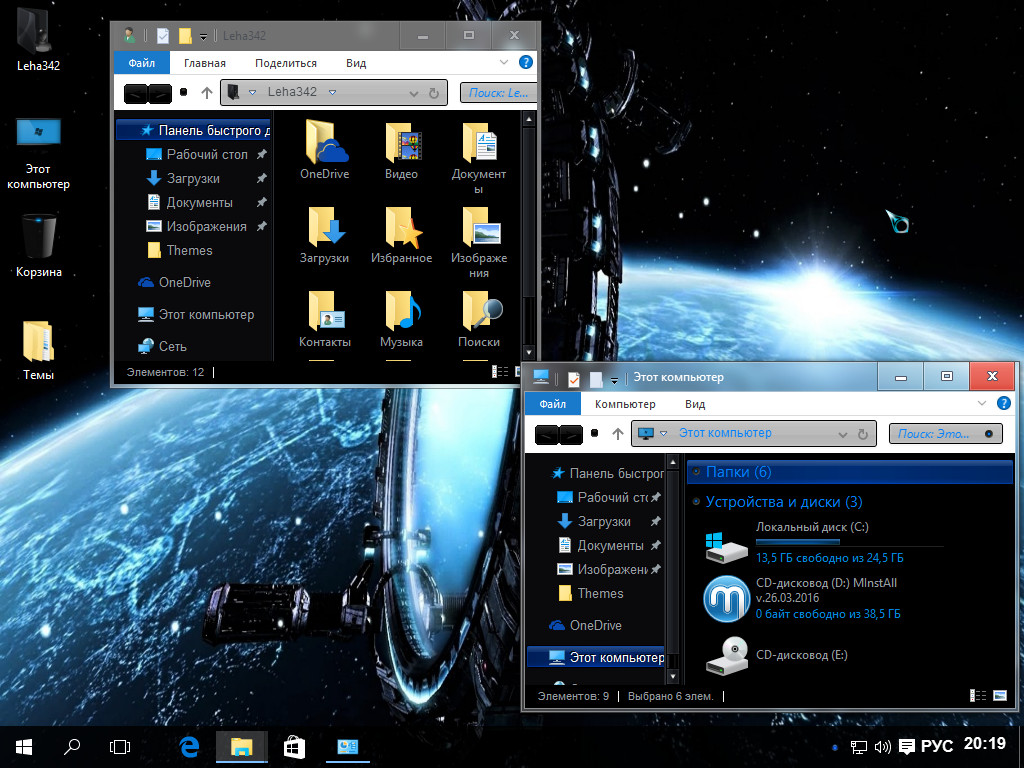
Task: Expand the ribbon in Этот компьютер window
Action: point(982,404)
